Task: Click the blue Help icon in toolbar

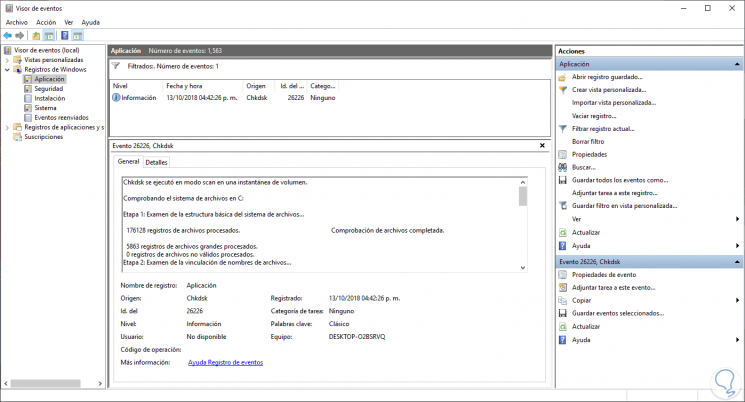Action: [64, 35]
